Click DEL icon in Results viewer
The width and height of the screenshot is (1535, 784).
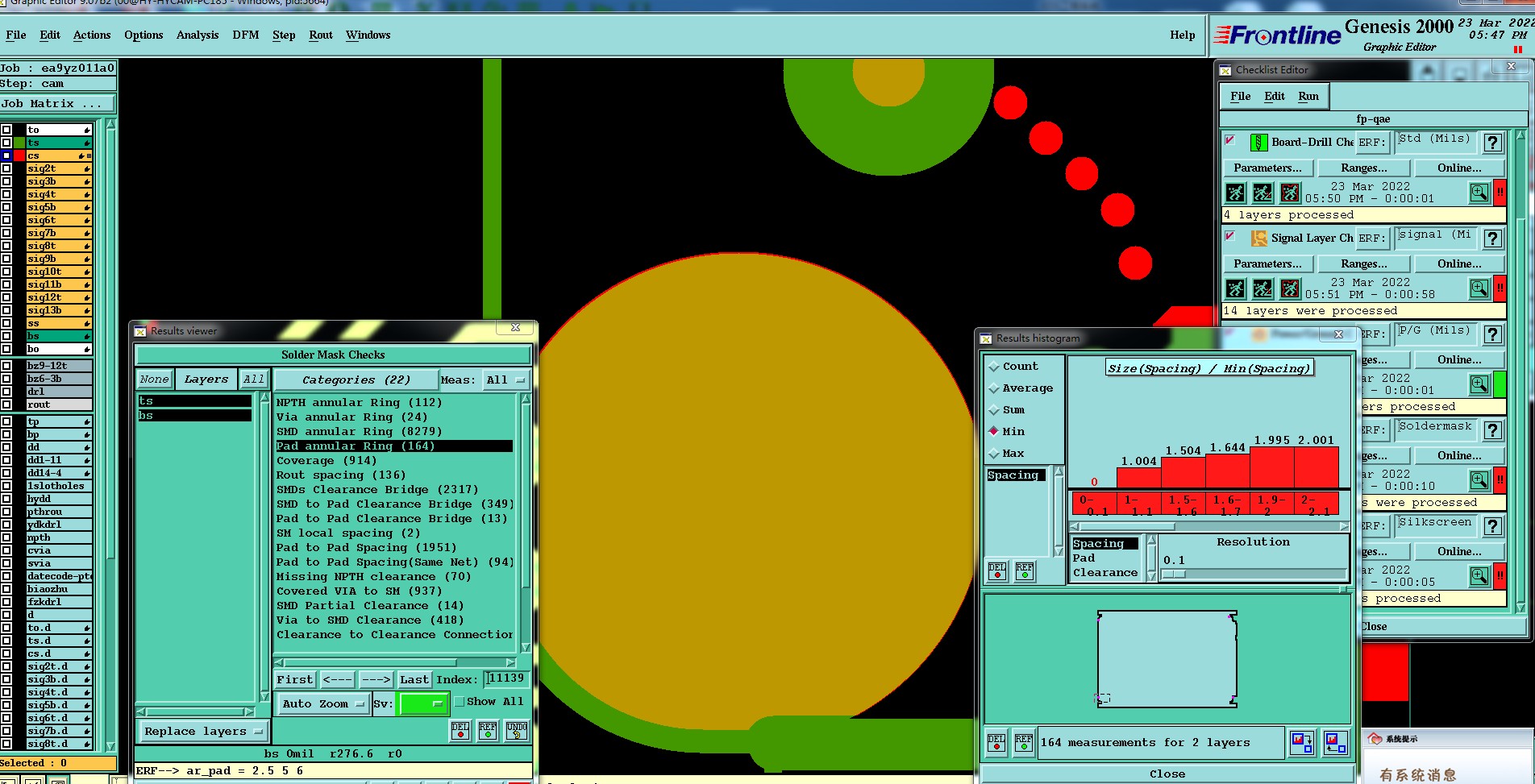pos(460,730)
